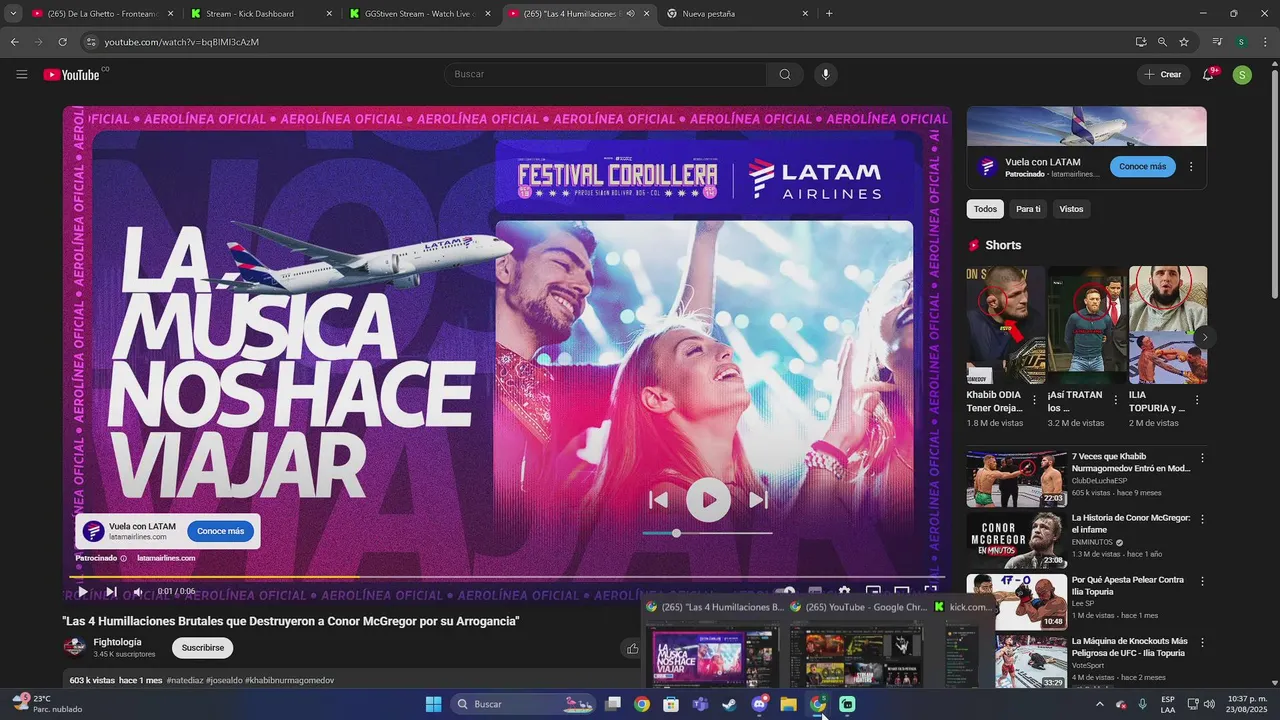Screen dimensions: 1280x720
Task: Open a new tab with plus button
Action: click(829, 14)
